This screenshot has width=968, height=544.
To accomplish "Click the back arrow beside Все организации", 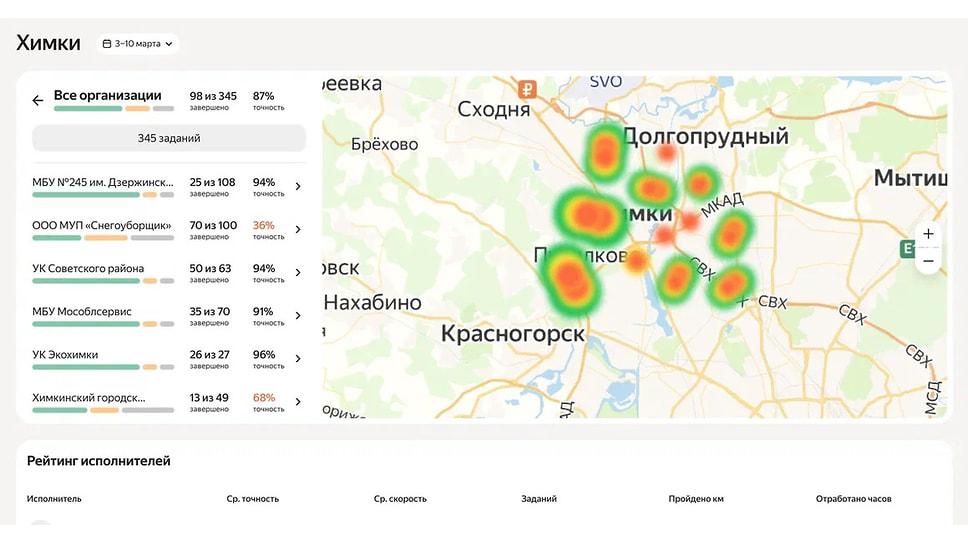I will (x=38, y=101).
